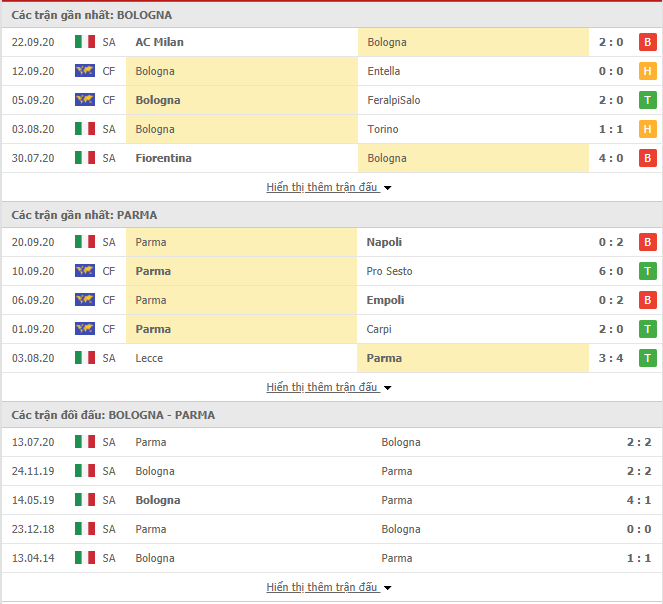Viewport: 663px width, 604px height.
Task: Open the Empoli team link
Action: click(385, 300)
